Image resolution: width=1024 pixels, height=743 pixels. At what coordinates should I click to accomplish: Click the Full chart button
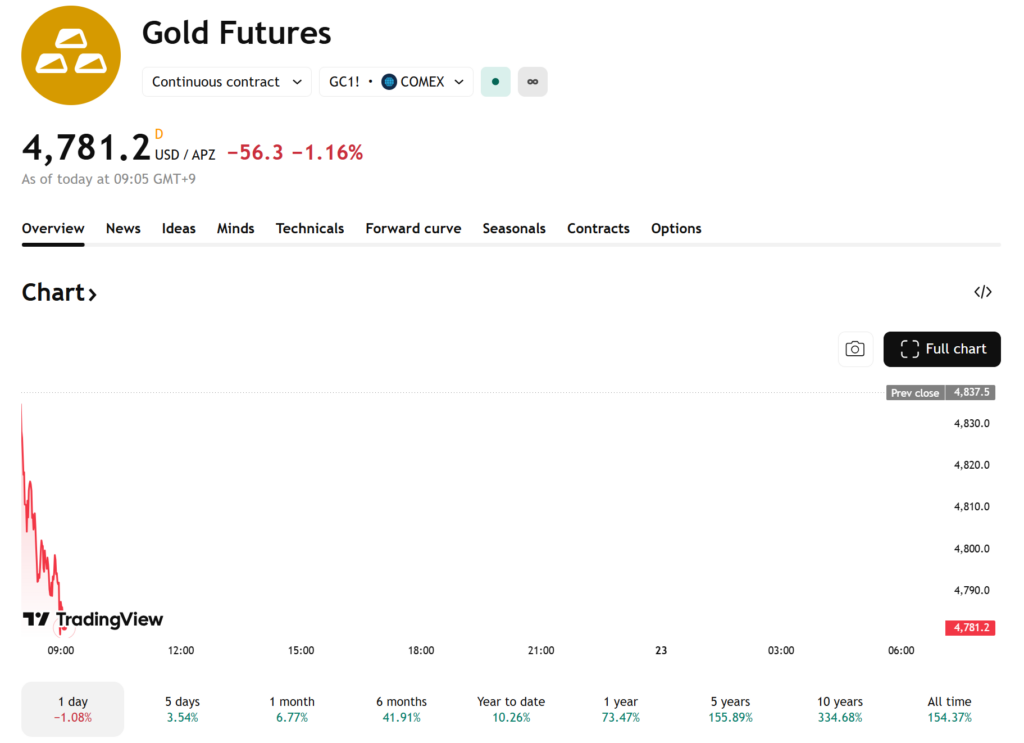pos(942,349)
